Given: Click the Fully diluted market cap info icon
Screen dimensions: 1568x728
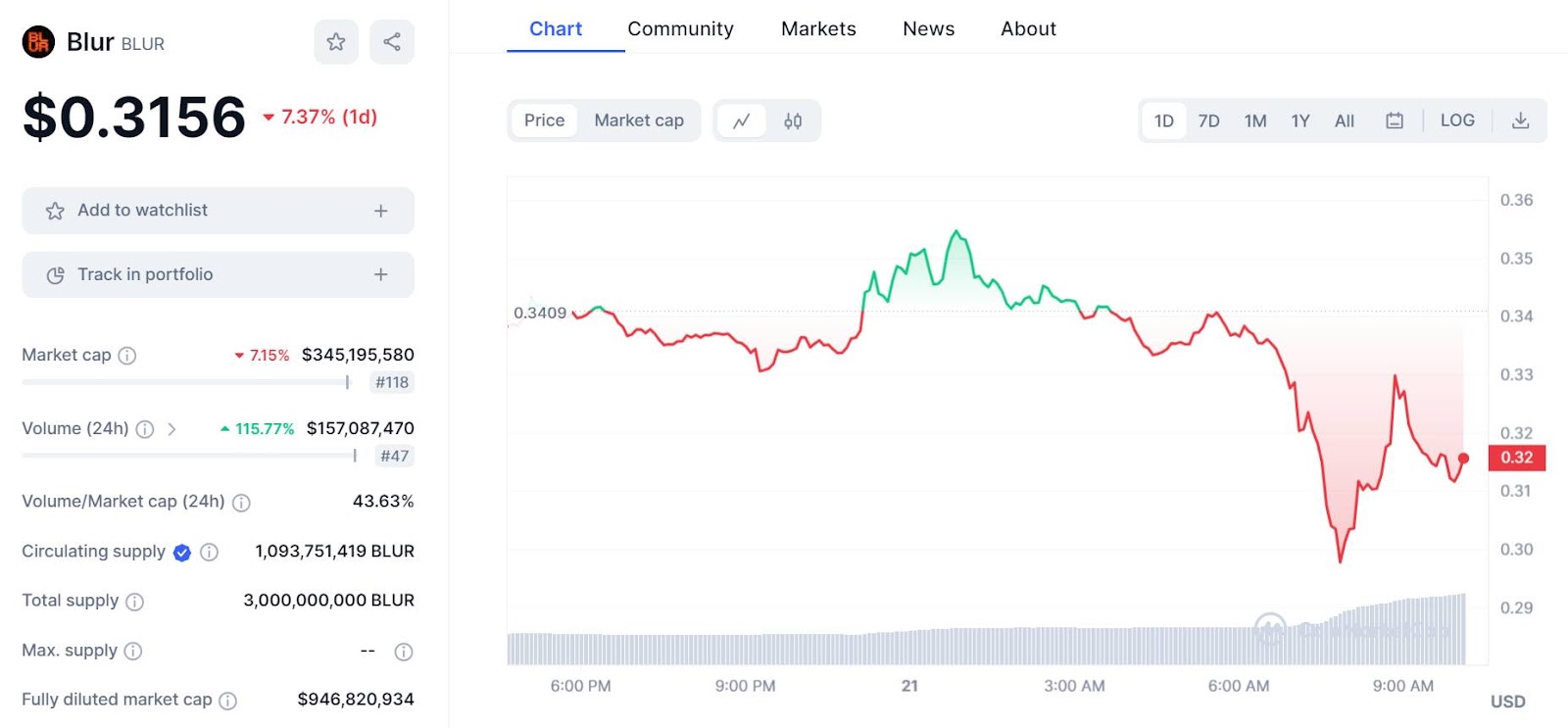Looking at the screenshot, I should pyautogui.click(x=227, y=701).
